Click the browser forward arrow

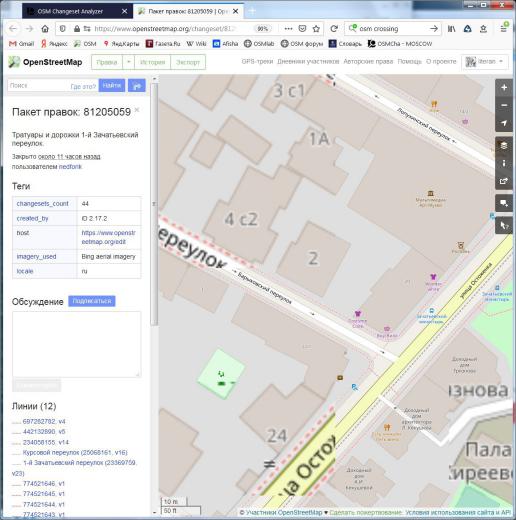29,29
